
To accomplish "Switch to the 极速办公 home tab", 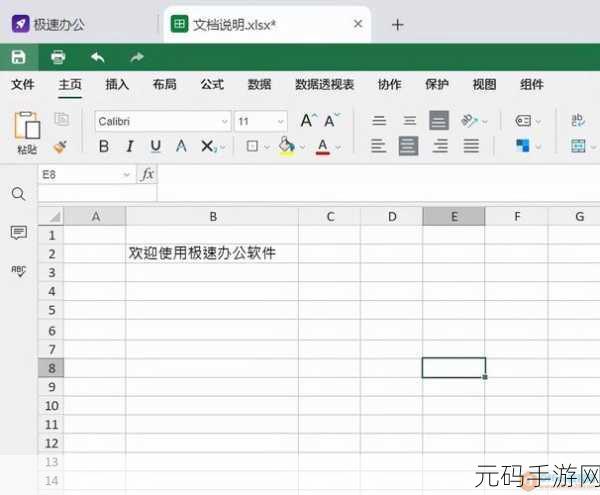I will [48, 24].
